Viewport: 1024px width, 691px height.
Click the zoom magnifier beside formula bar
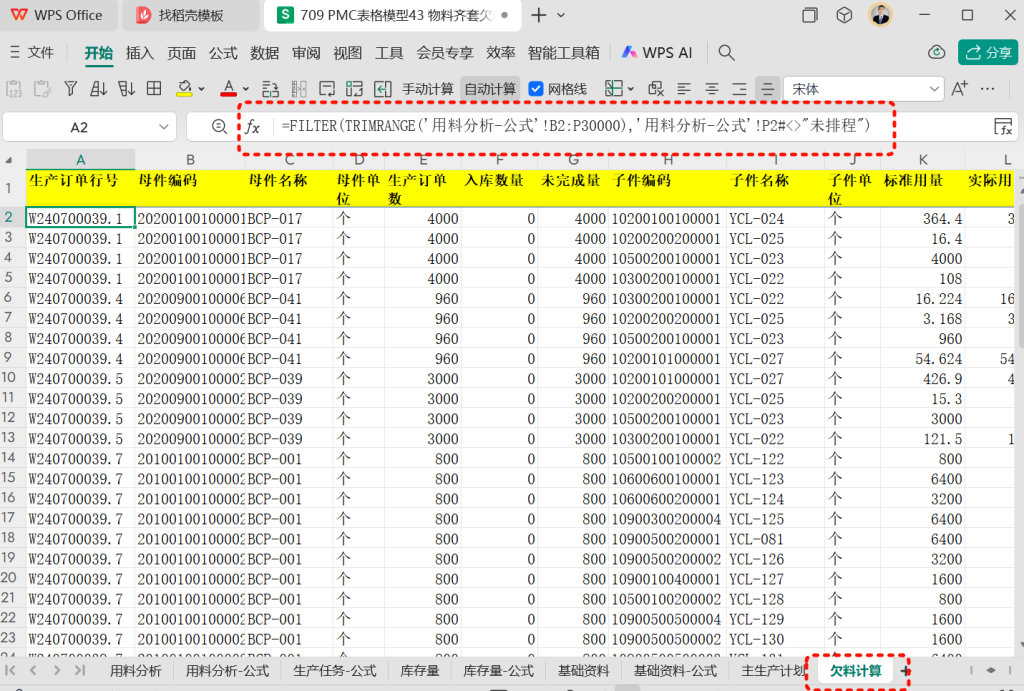pos(219,127)
